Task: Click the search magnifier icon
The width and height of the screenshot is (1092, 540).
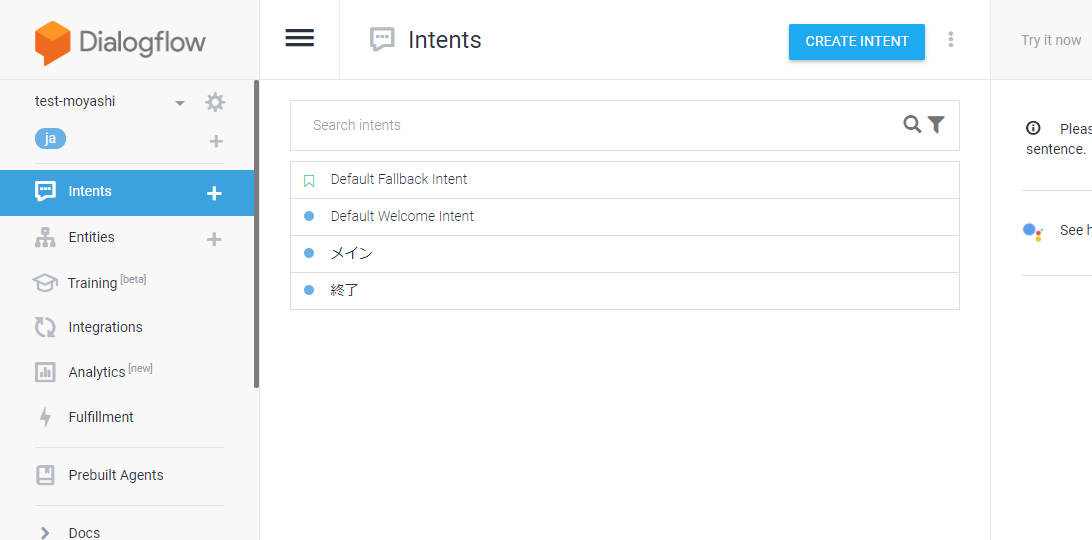Action: [x=912, y=125]
